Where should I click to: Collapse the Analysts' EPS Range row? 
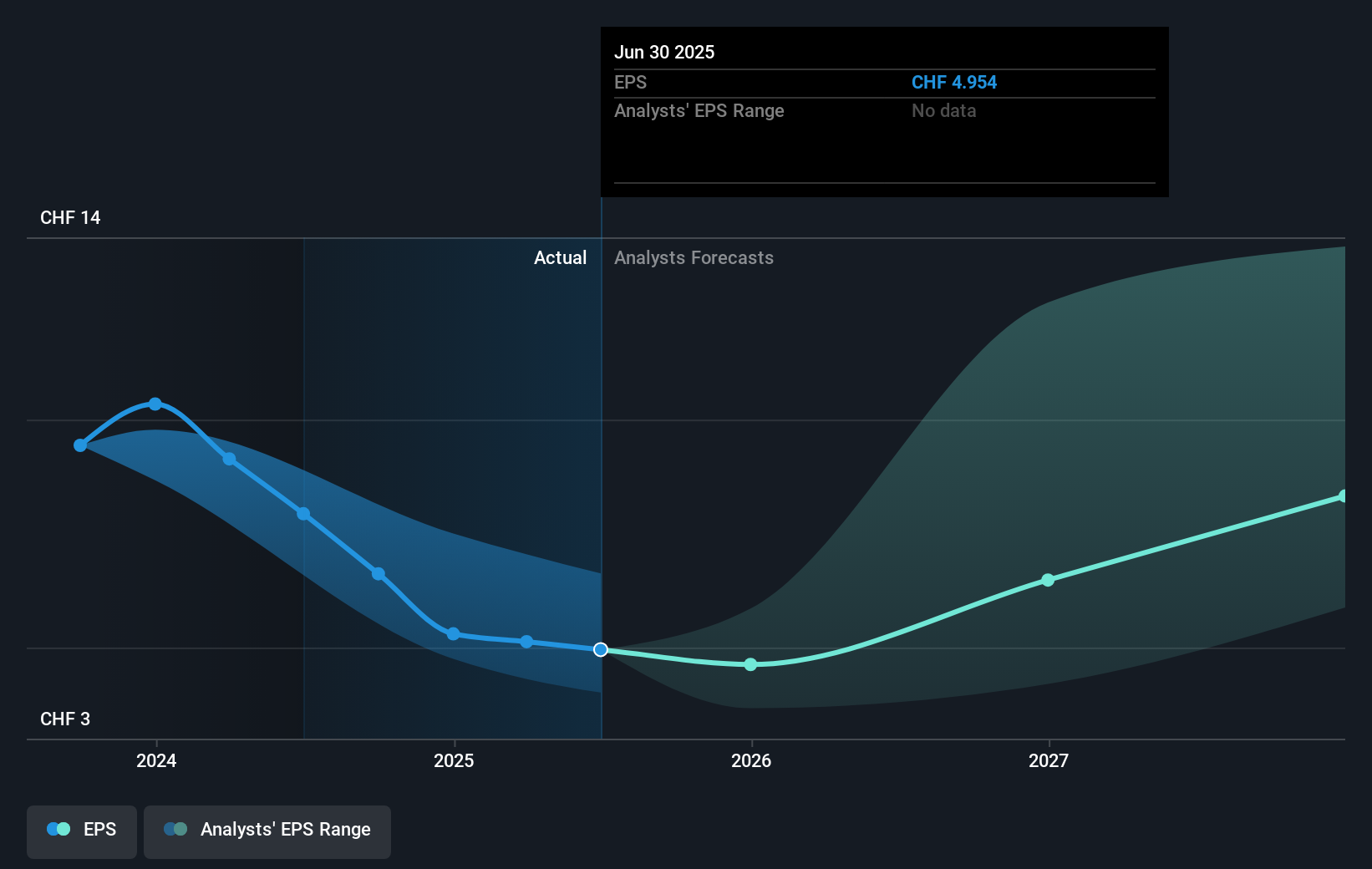pos(699,110)
